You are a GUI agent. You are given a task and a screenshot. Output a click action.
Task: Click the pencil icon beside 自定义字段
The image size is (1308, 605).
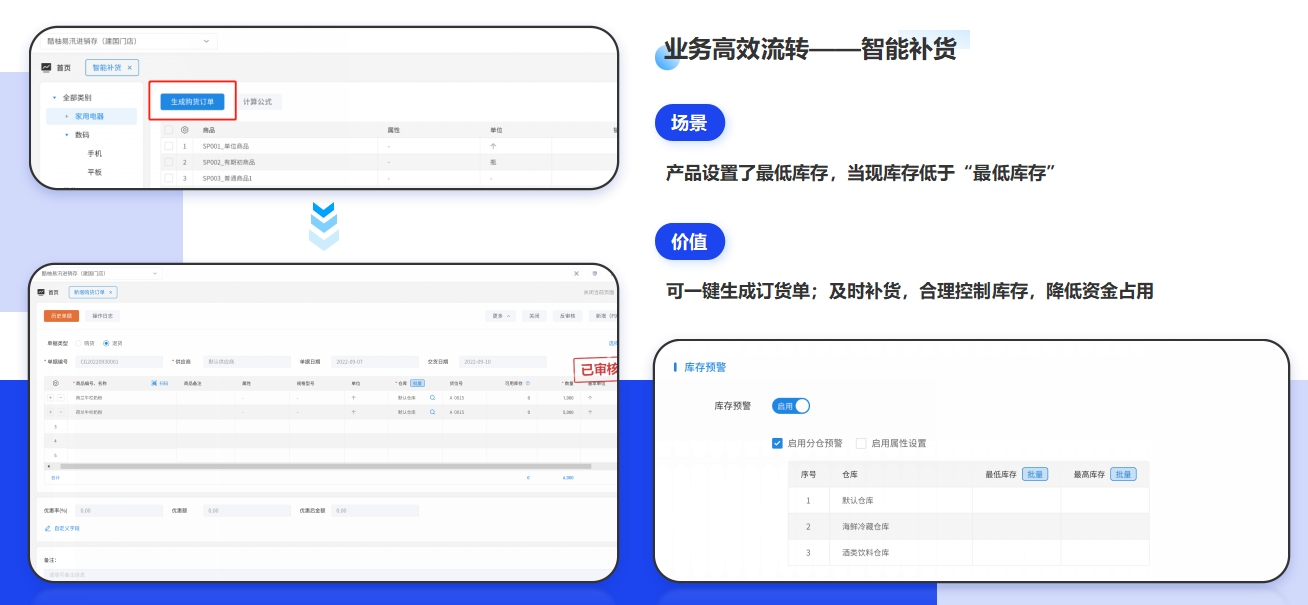coord(48,528)
